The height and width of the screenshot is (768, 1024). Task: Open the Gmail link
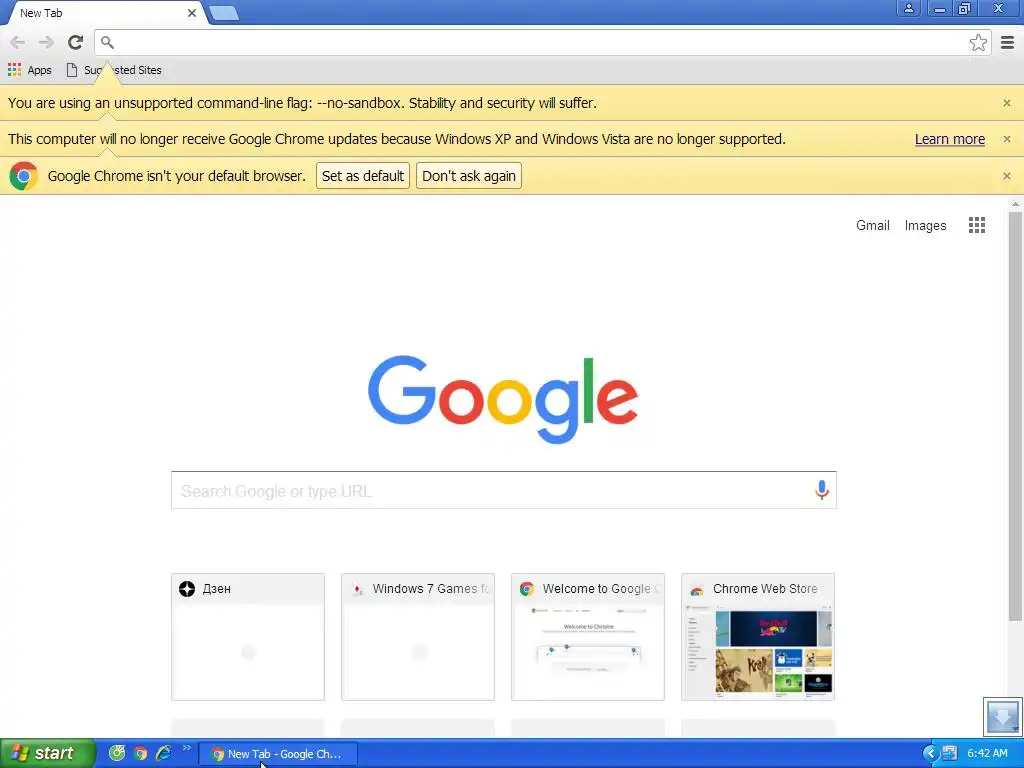pos(872,225)
